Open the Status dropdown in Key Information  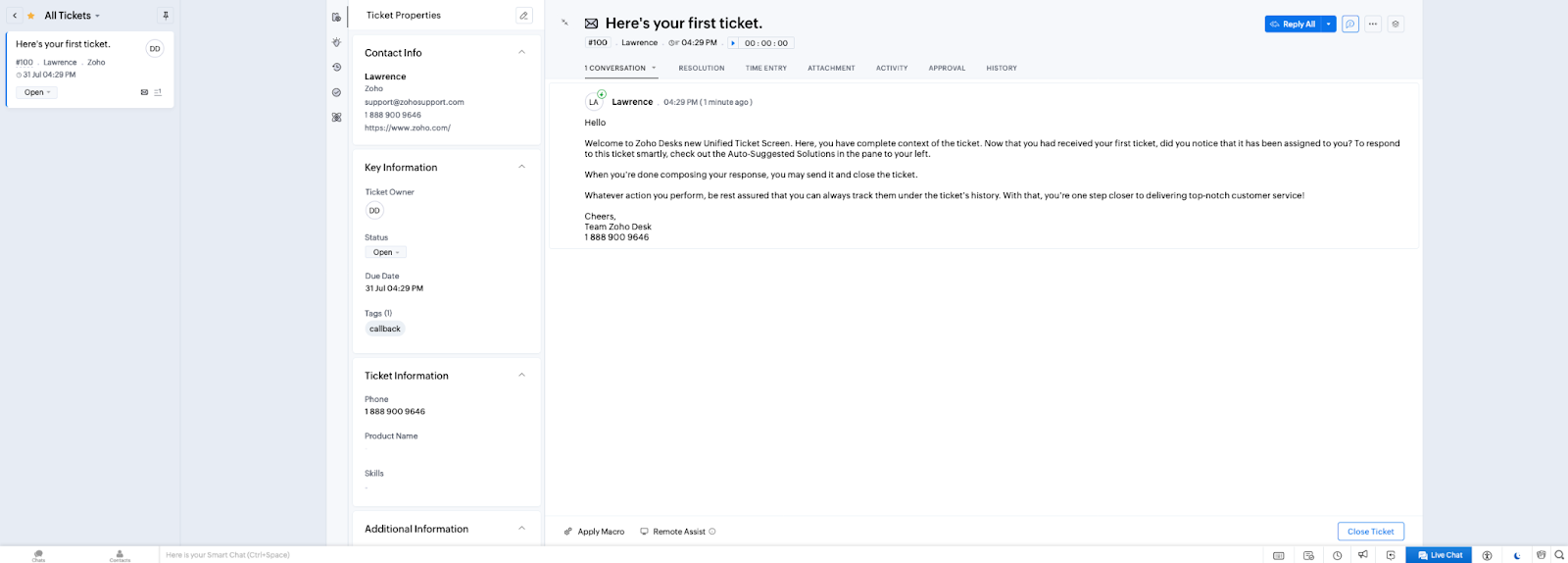(x=385, y=252)
